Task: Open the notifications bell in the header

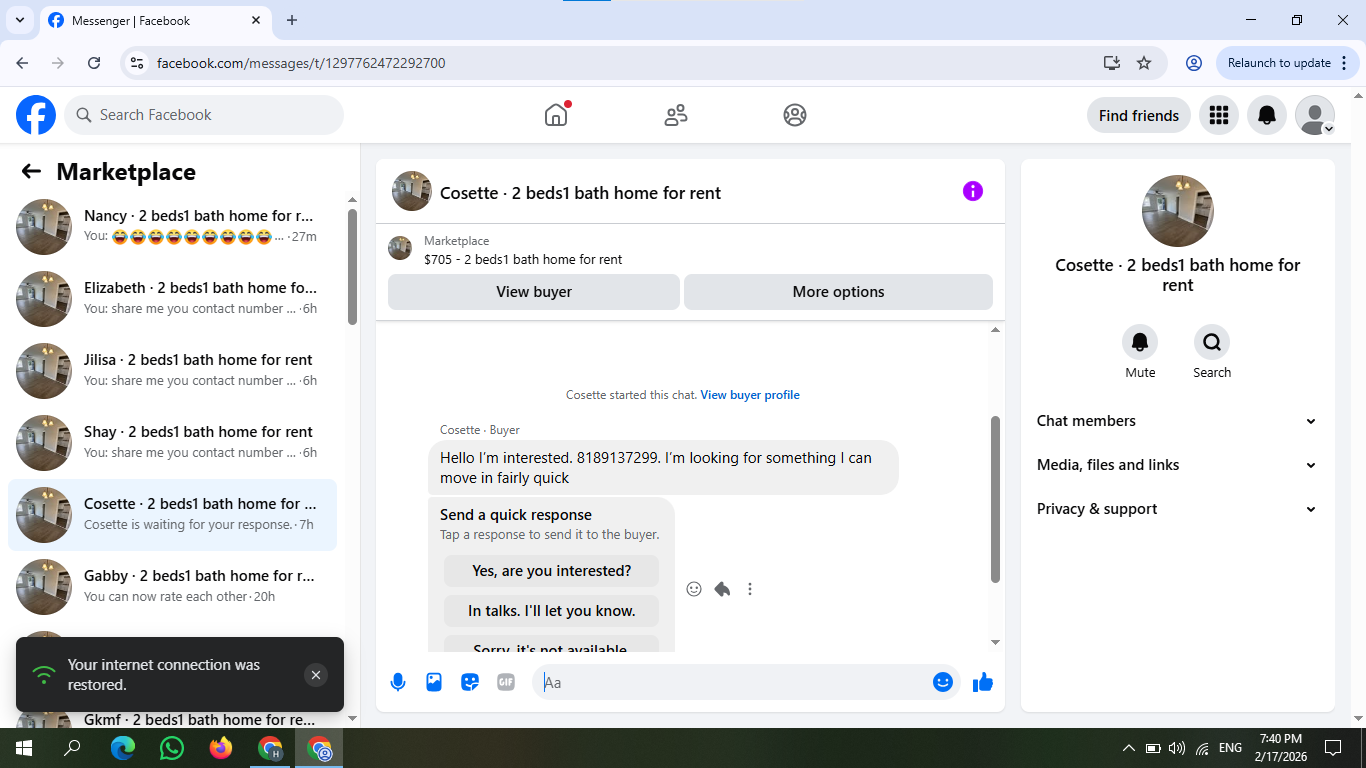Action: coord(1266,115)
